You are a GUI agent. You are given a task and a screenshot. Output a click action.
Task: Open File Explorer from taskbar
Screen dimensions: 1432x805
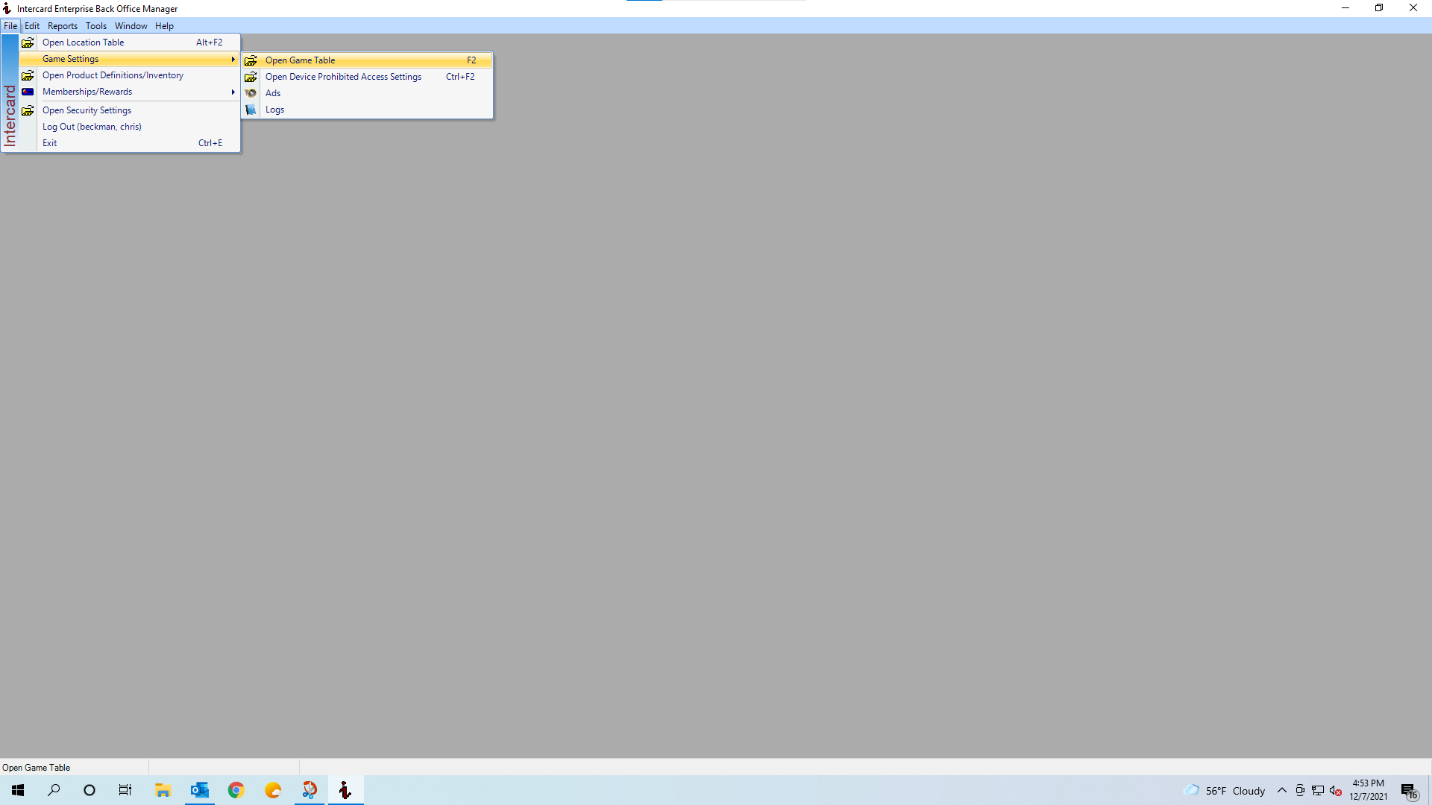pos(163,790)
